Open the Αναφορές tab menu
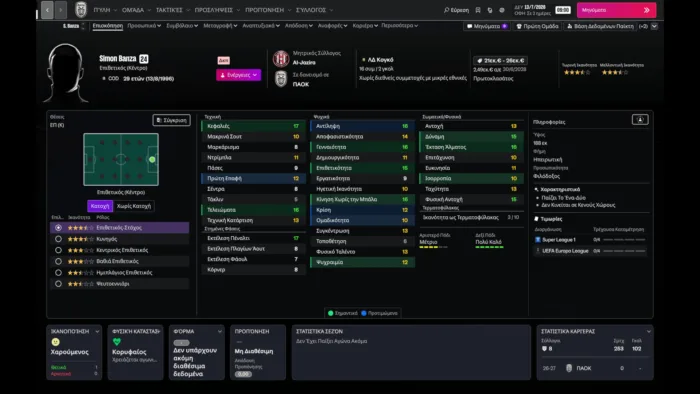The width and height of the screenshot is (700, 394). point(333,26)
